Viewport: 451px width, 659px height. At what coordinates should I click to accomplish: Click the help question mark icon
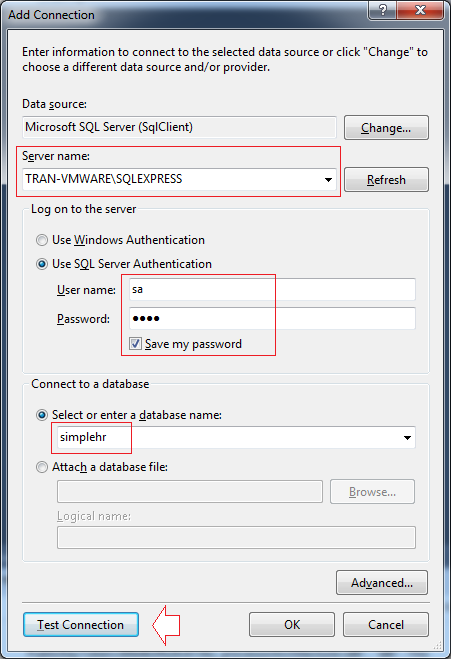tap(382, 10)
